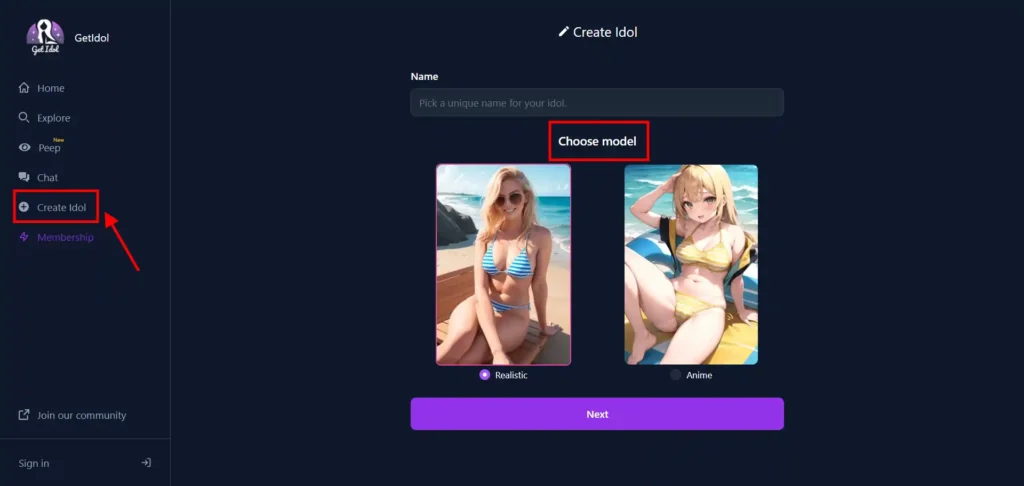The image size is (1024, 486).
Task: Choose the Anime radio button
Action: coord(675,375)
